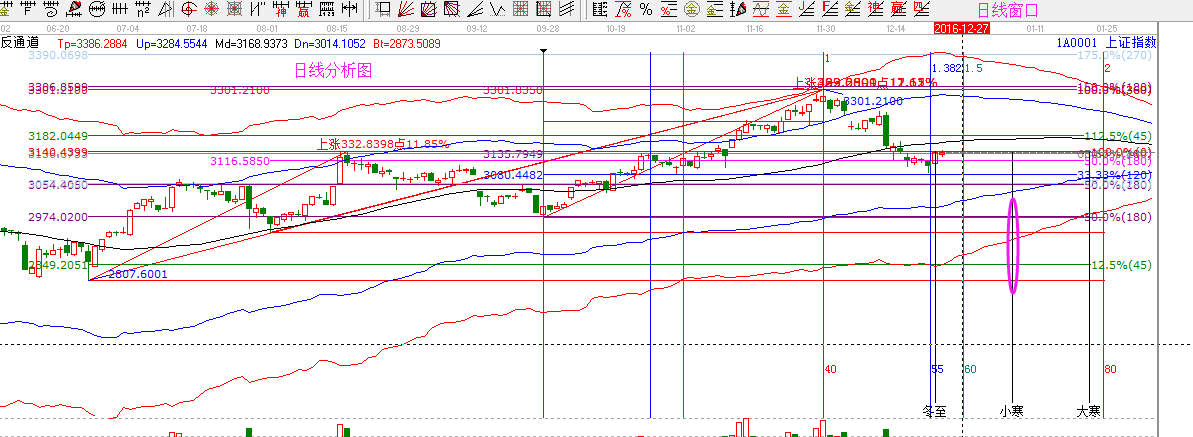Image resolution: width=1193 pixels, height=437 pixels.
Task: Select the zigzag wave line tool
Action: point(498,9)
